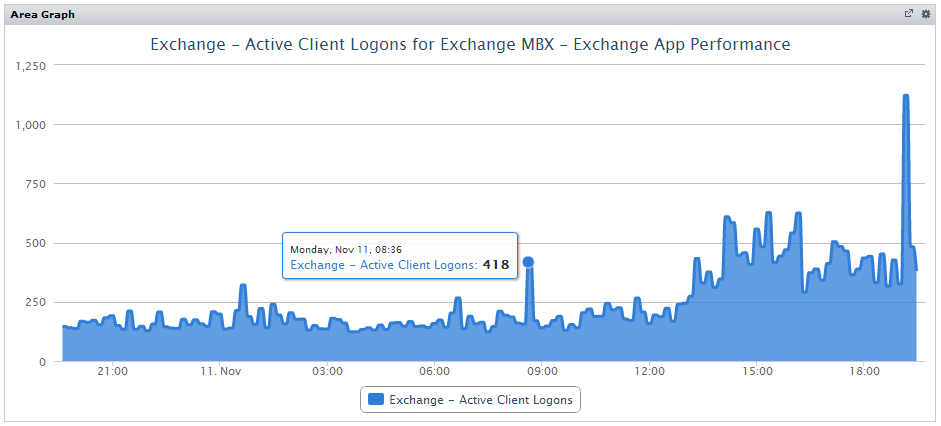
Task: Select the 15:00 x-axis label
Action: point(757,372)
